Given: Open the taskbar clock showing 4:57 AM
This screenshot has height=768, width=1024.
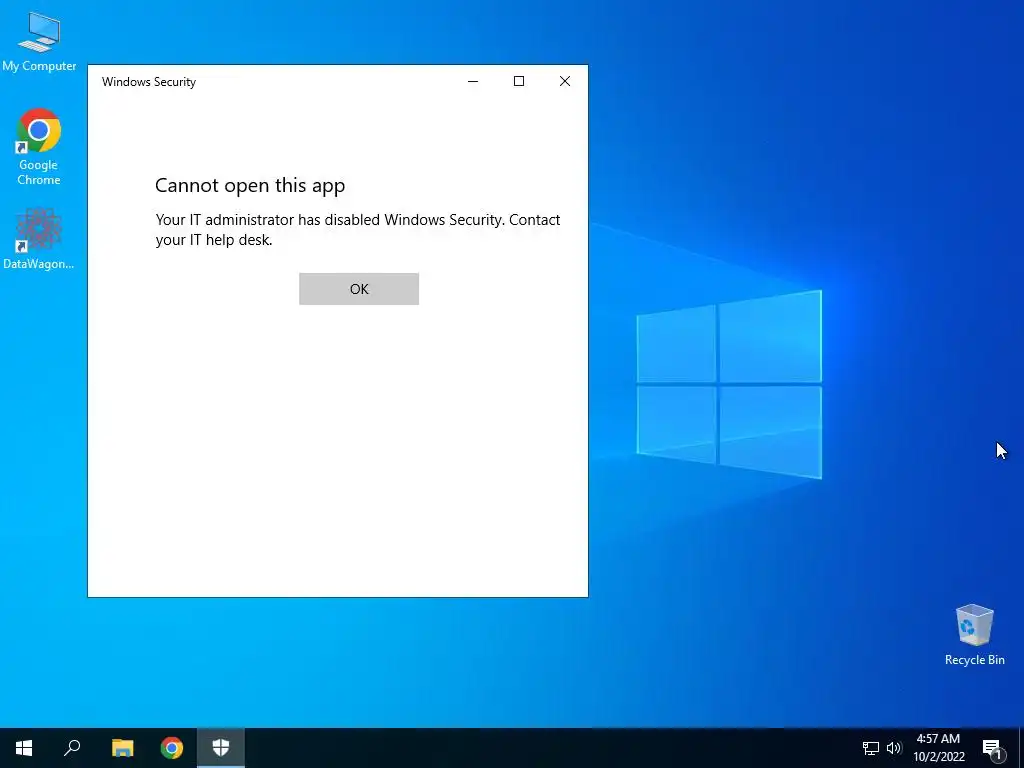Looking at the screenshot, I should [938, 748].
